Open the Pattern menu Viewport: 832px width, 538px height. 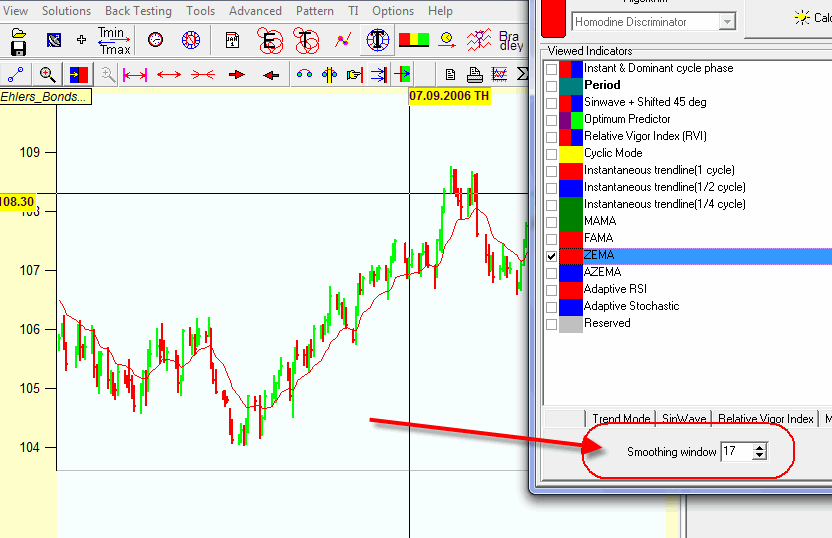(315, 11)
